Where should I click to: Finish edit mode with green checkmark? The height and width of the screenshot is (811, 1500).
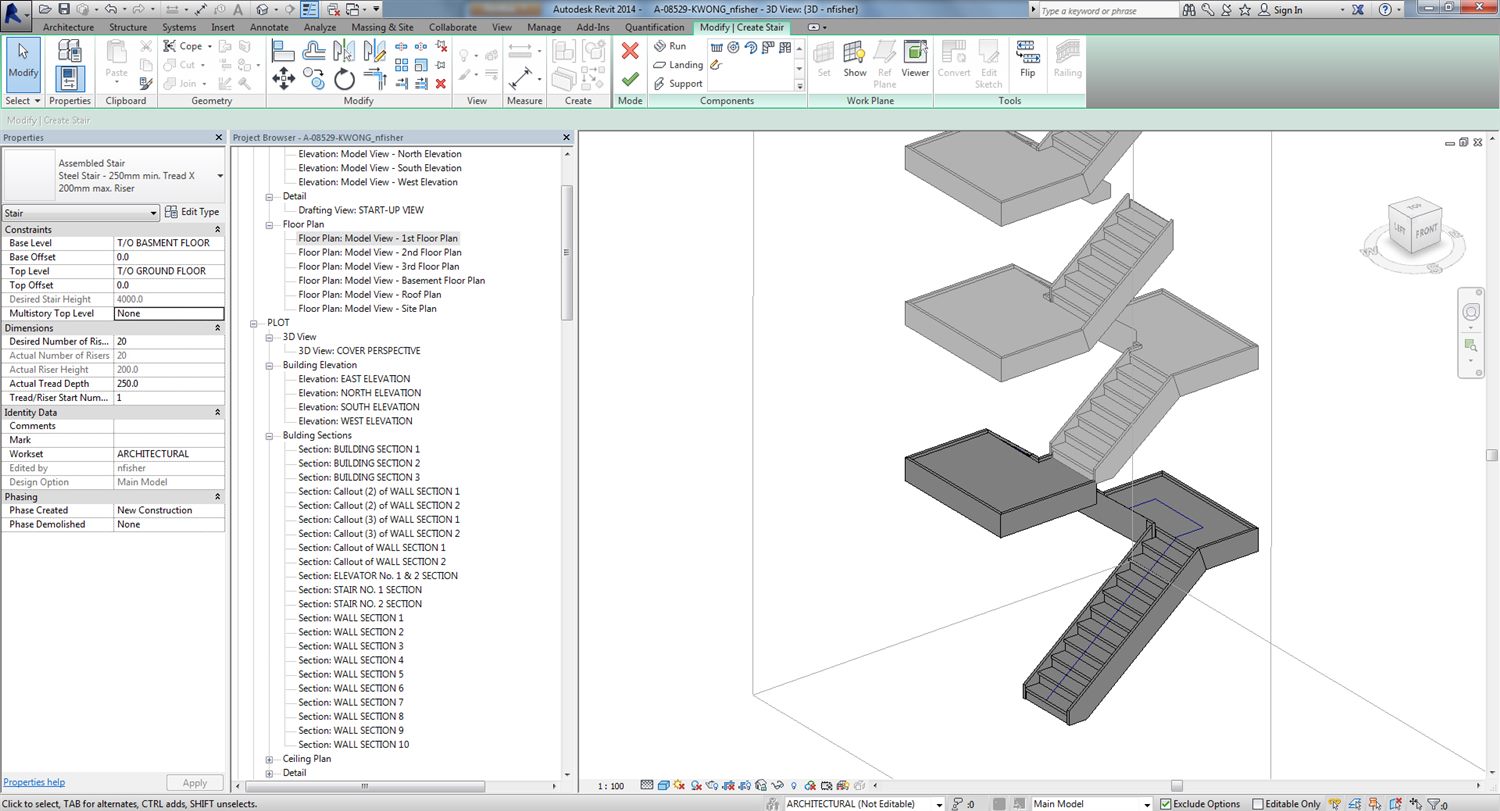coord(630,79)
